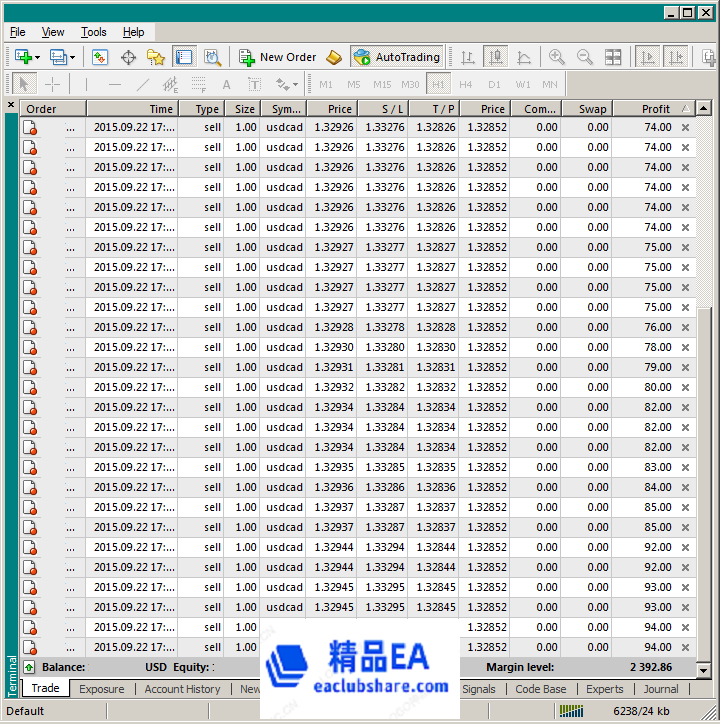Toggle the AutoTrading button
The width and height of the screenshot is (720, 724).
point(397,57)
